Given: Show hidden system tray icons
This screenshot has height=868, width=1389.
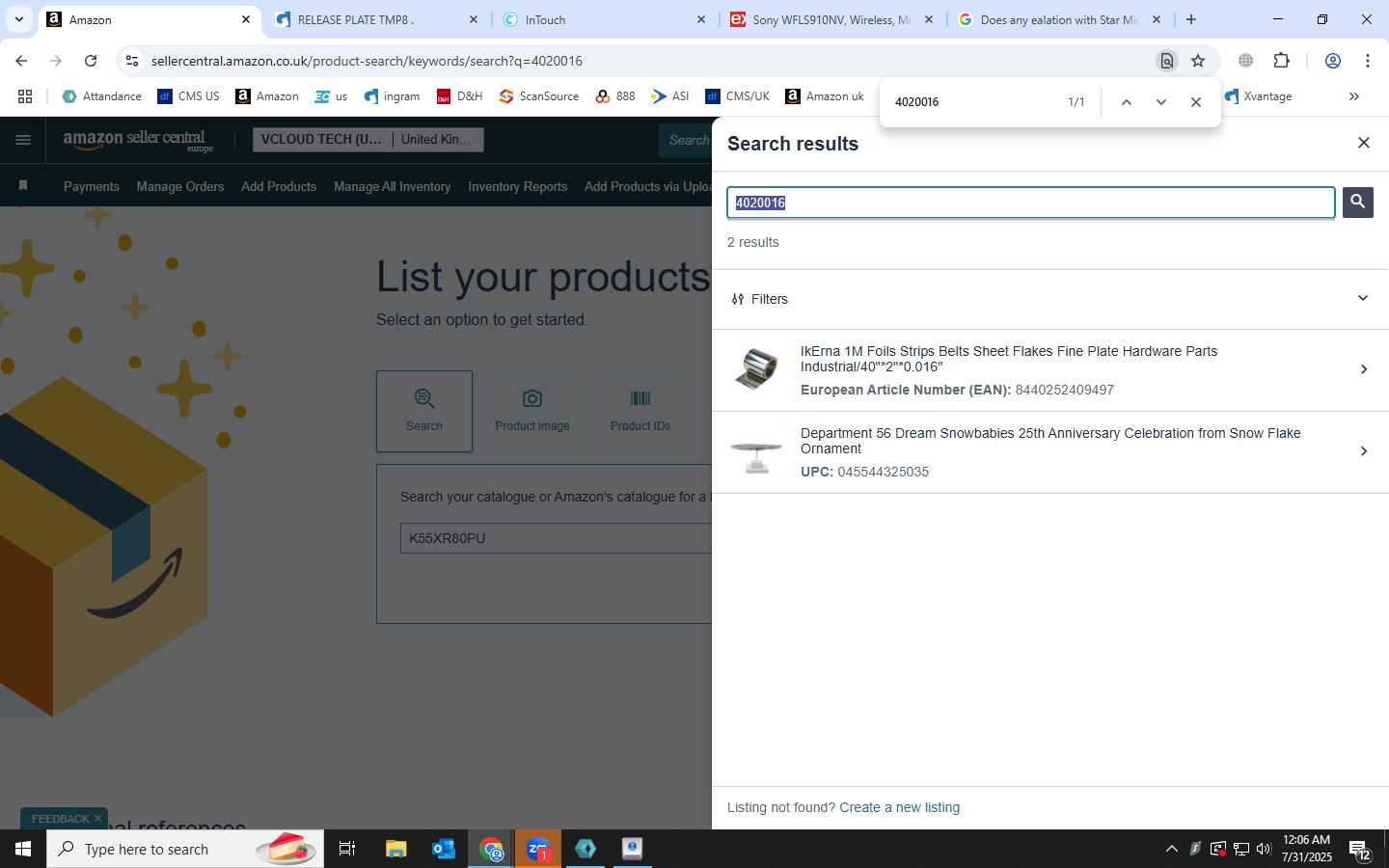Looking at the screenshot, I should (x=1171, y=849).
